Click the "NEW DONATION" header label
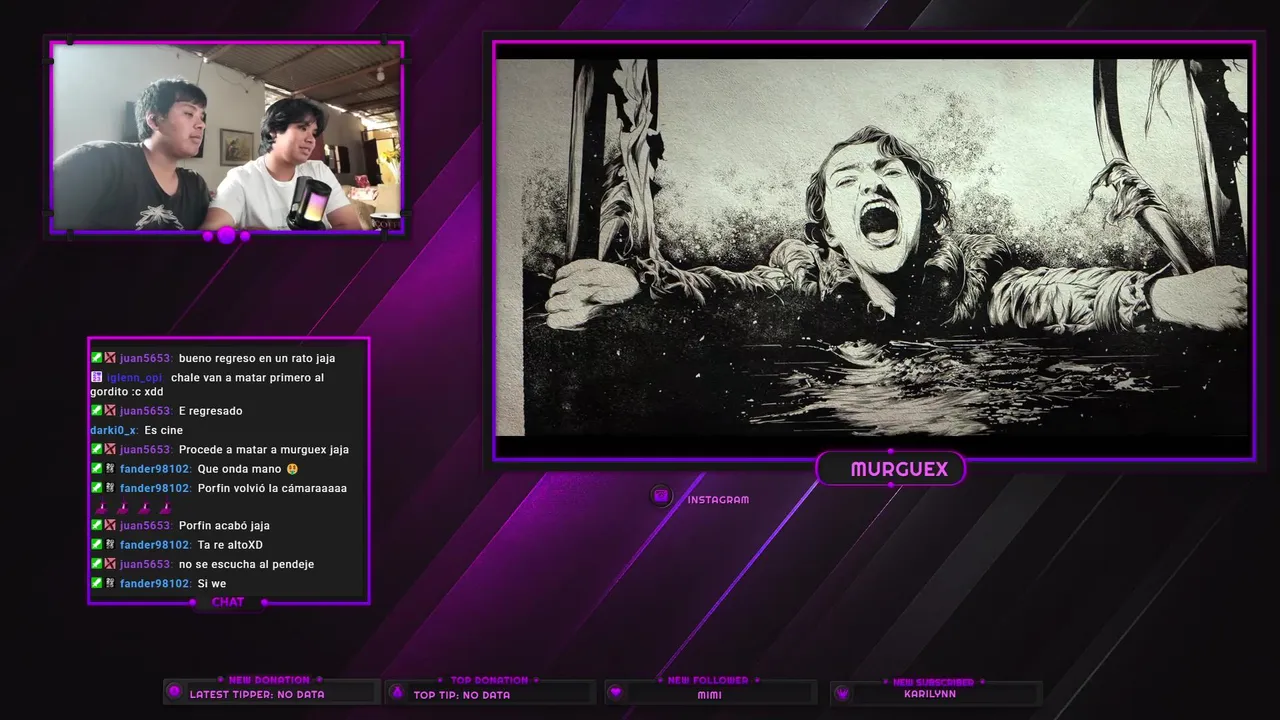 point(269,680)
